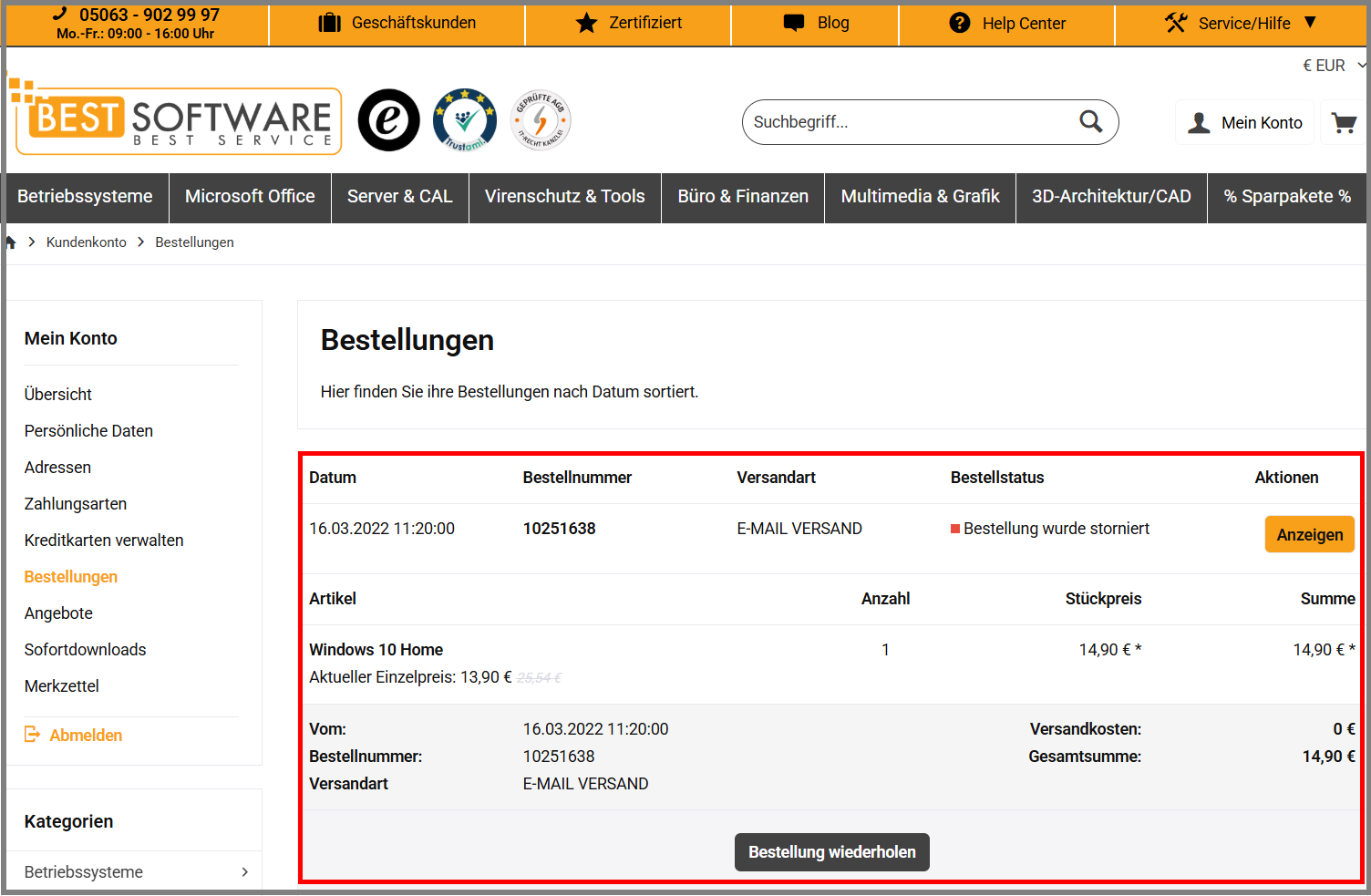Click the Bestellungen breadcrumb

pyautogui.click(x=194, y=242)
